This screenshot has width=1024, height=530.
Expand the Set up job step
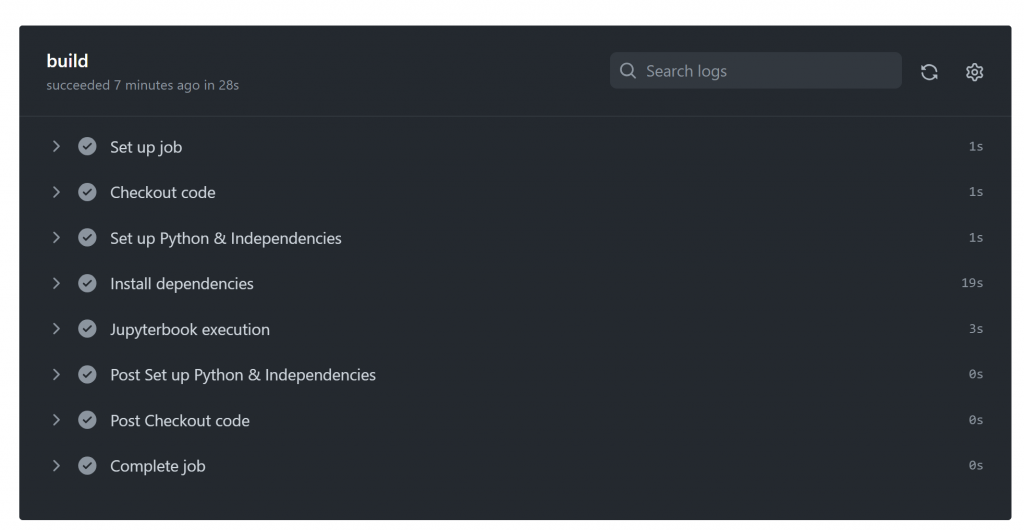click(56, 147)
